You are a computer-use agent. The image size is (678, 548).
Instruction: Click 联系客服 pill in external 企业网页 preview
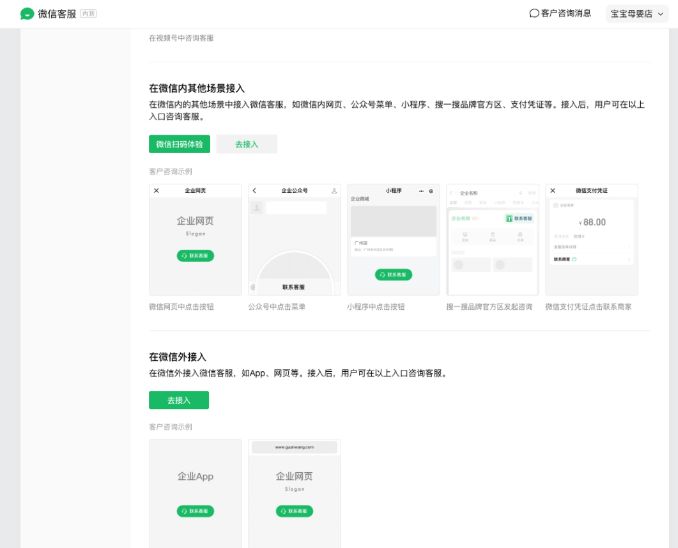pyautogui.click(x=294, y=511)
